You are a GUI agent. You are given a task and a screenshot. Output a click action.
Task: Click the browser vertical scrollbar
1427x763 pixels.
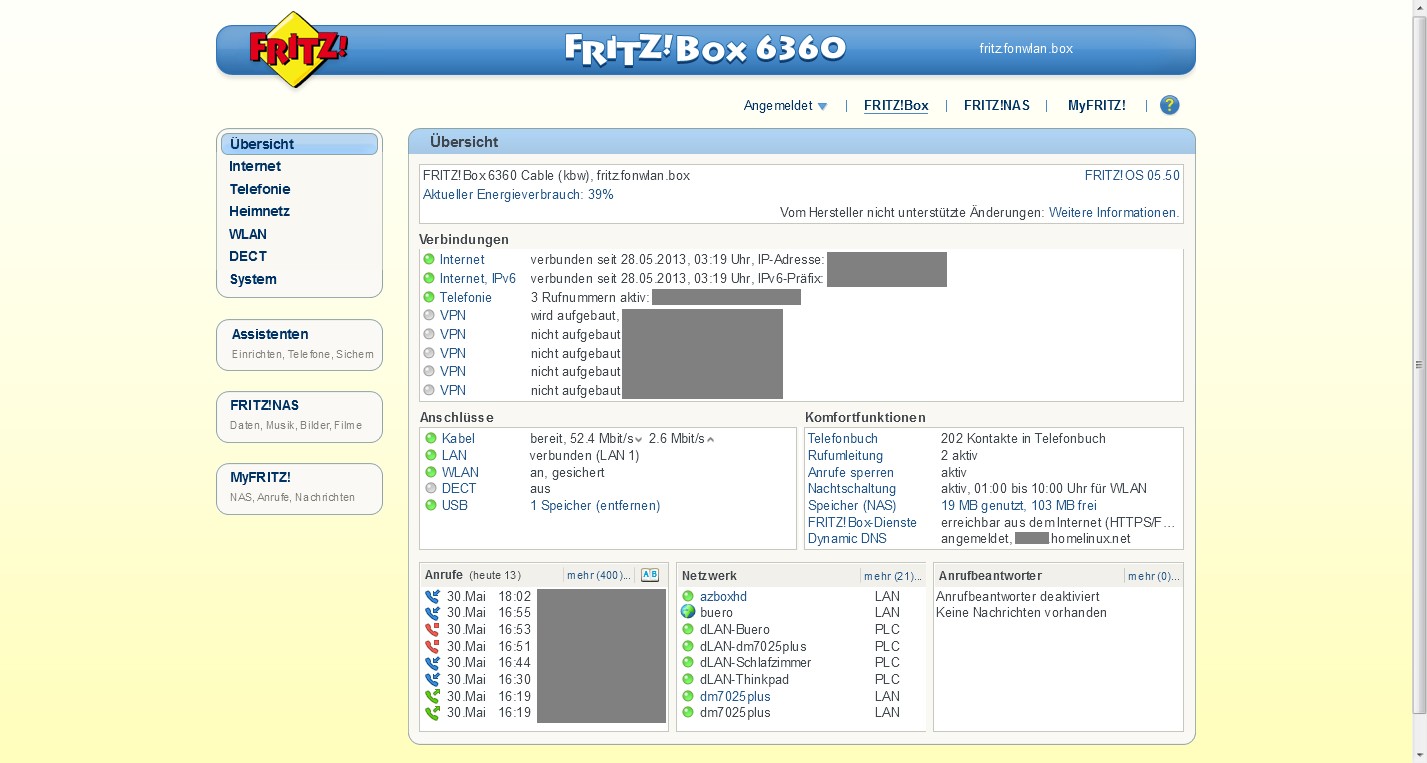[x=1419, y=364]
